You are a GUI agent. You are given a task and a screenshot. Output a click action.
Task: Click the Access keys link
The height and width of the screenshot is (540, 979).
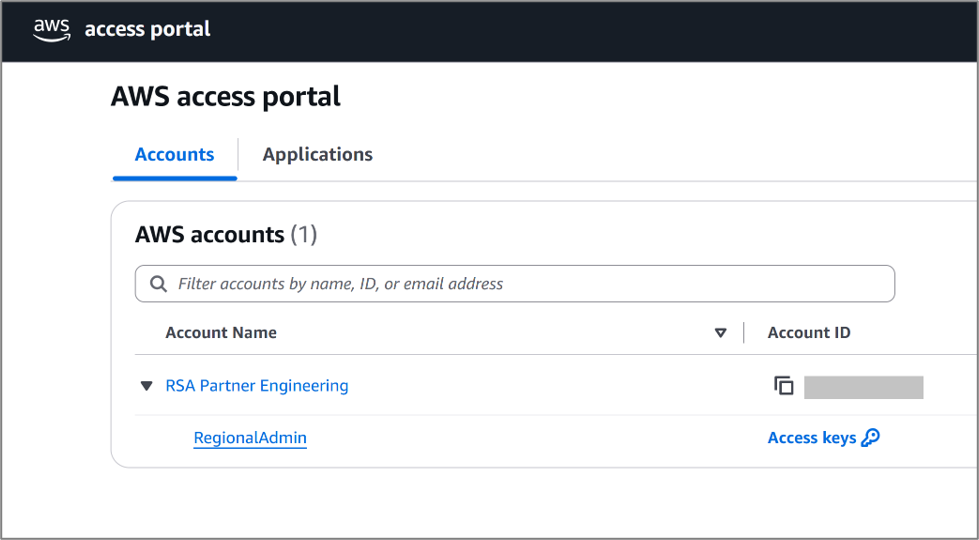point(812,438)
